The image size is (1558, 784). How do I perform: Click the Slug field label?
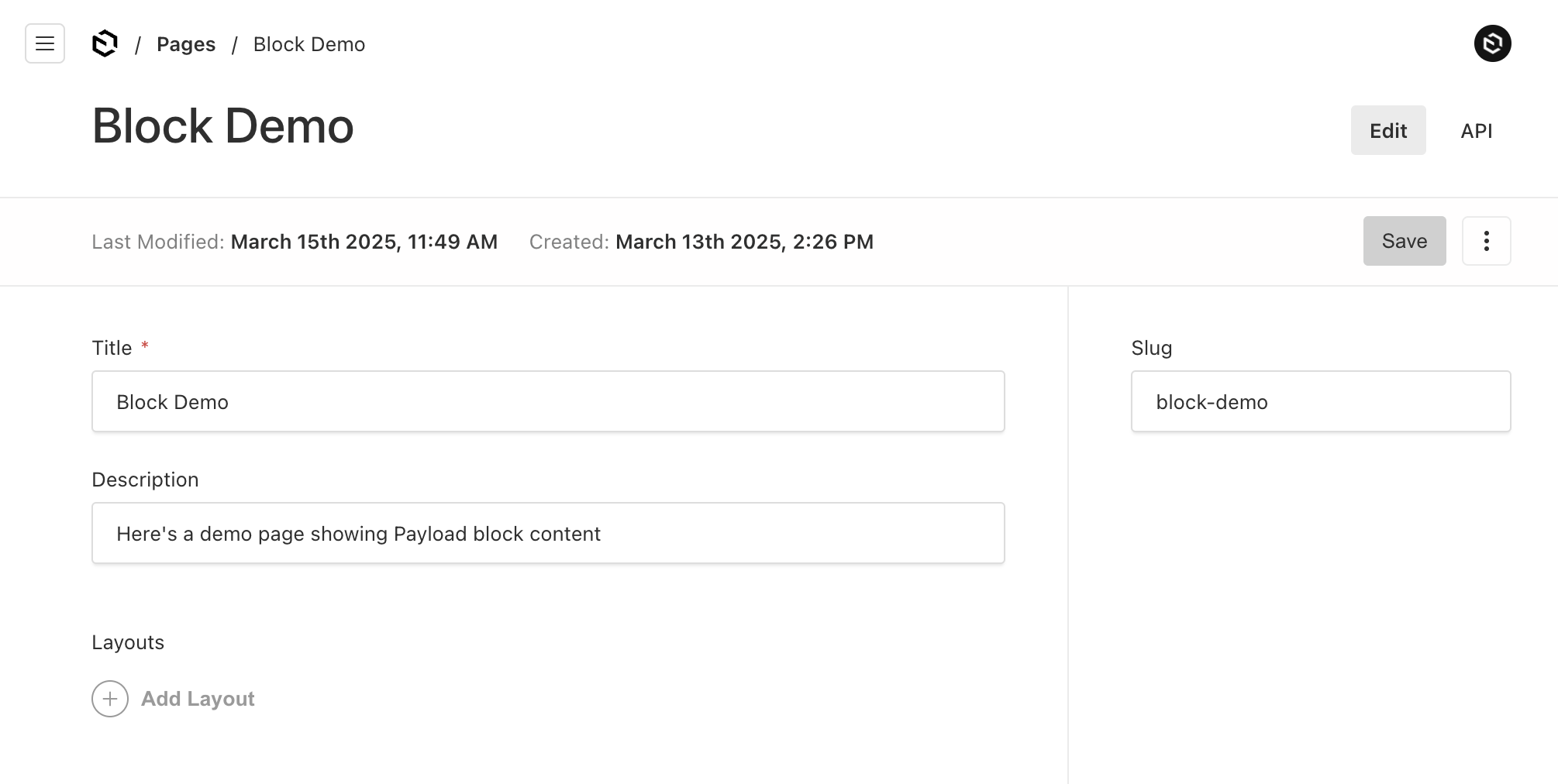tap(1152, 348)
